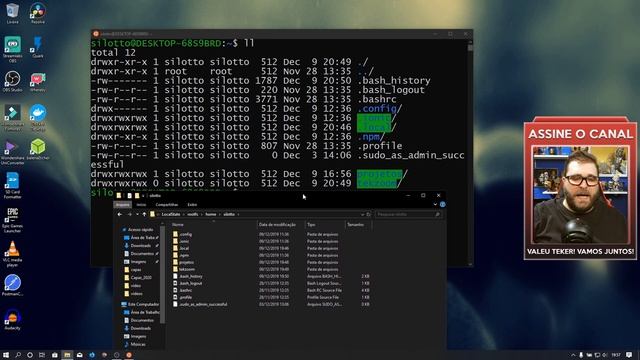The image size is (640, 360).
Task: Click the Explorer back arrow button
Action: coord(120,214)
